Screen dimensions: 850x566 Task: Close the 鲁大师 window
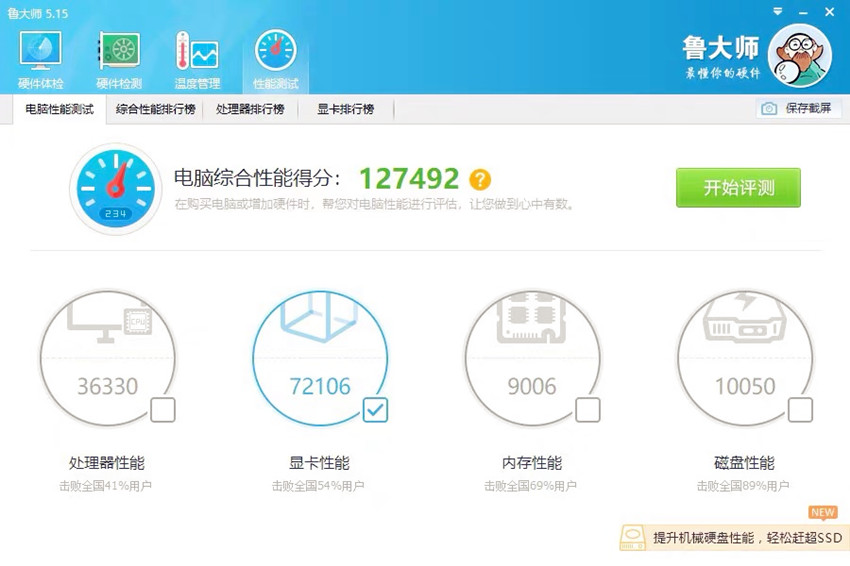coord(829,12)
